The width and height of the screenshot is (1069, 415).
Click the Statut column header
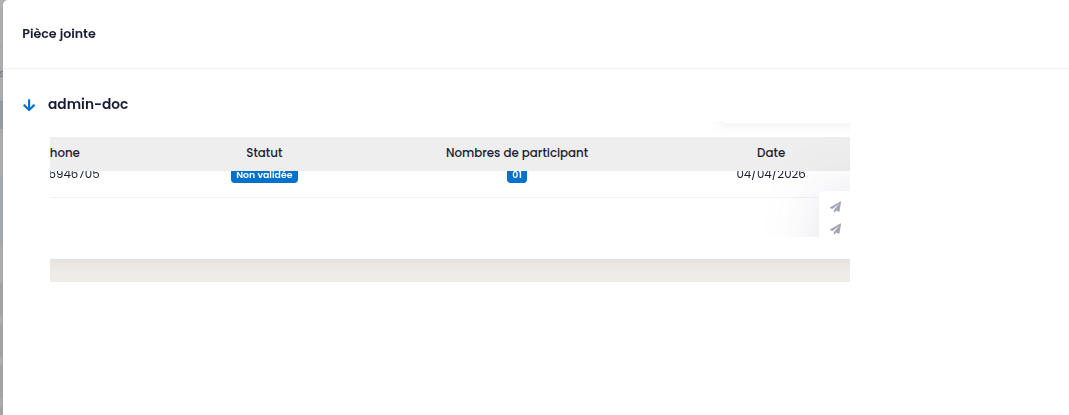point(264,153)
